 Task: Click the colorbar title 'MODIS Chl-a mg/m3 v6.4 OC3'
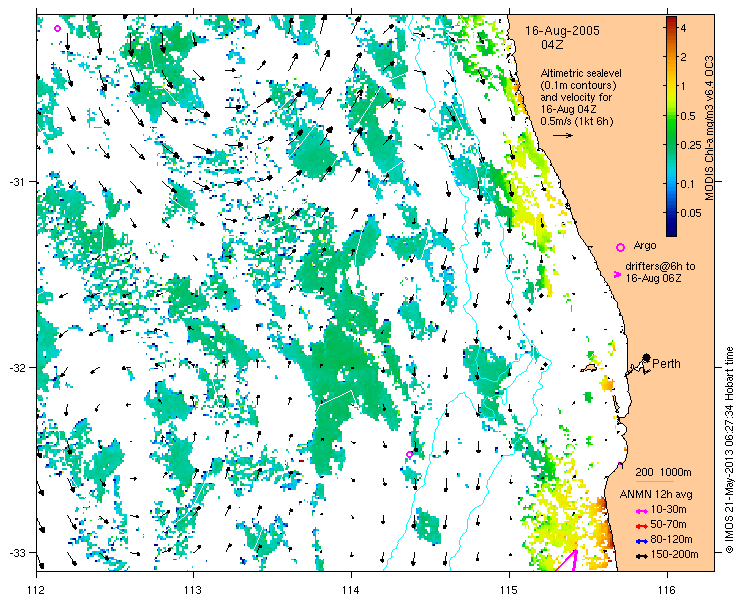tap(709, 128)
